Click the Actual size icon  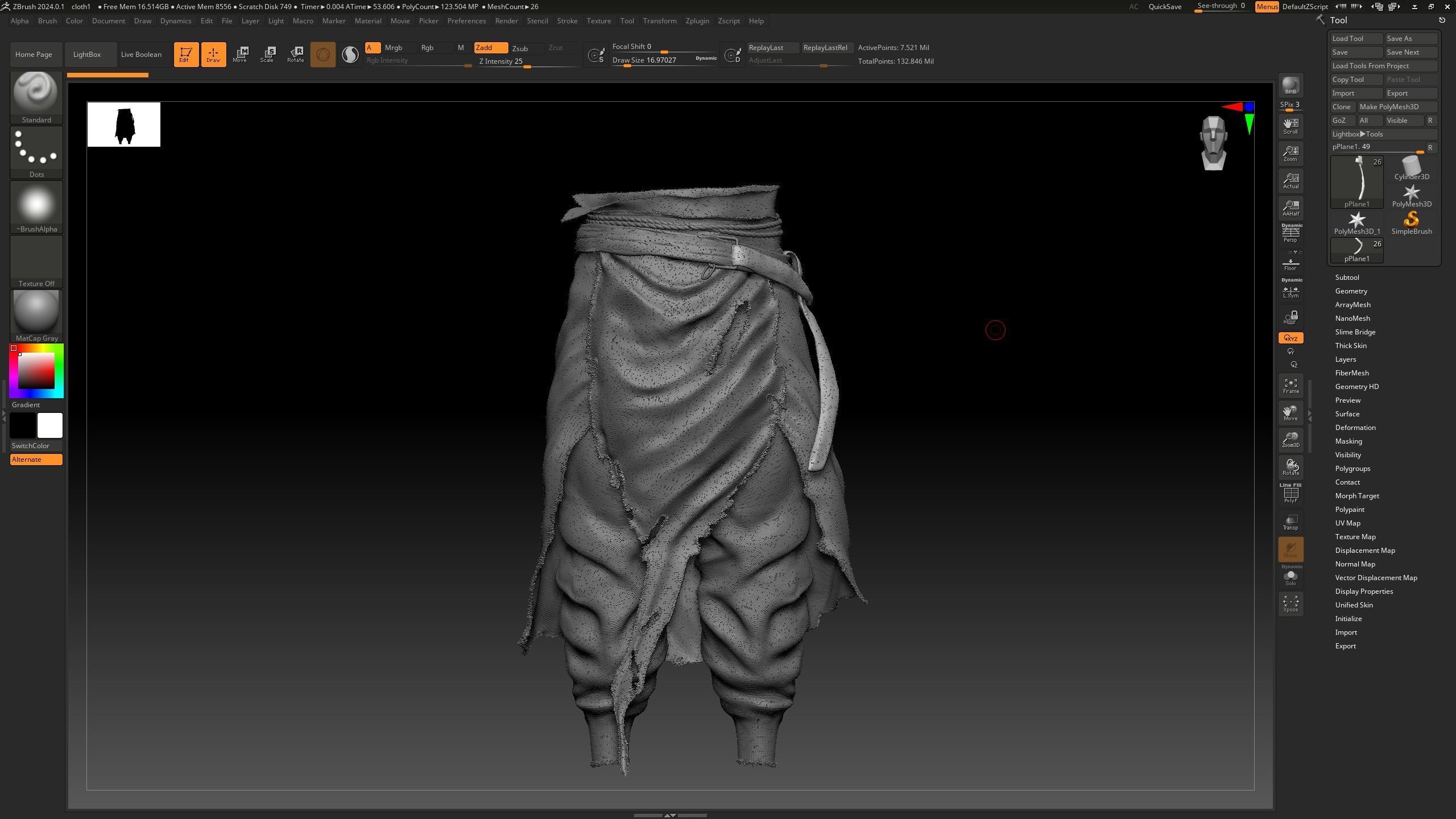point(1290,181)
